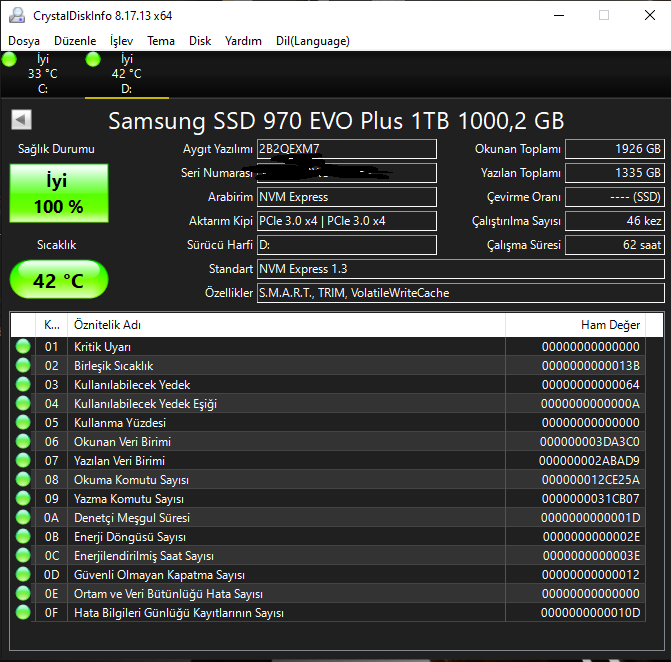Click raw value 000000003DA3C0
Image resolution: width=671 pixels, height=662 pixels.
[x=589, y=442]
